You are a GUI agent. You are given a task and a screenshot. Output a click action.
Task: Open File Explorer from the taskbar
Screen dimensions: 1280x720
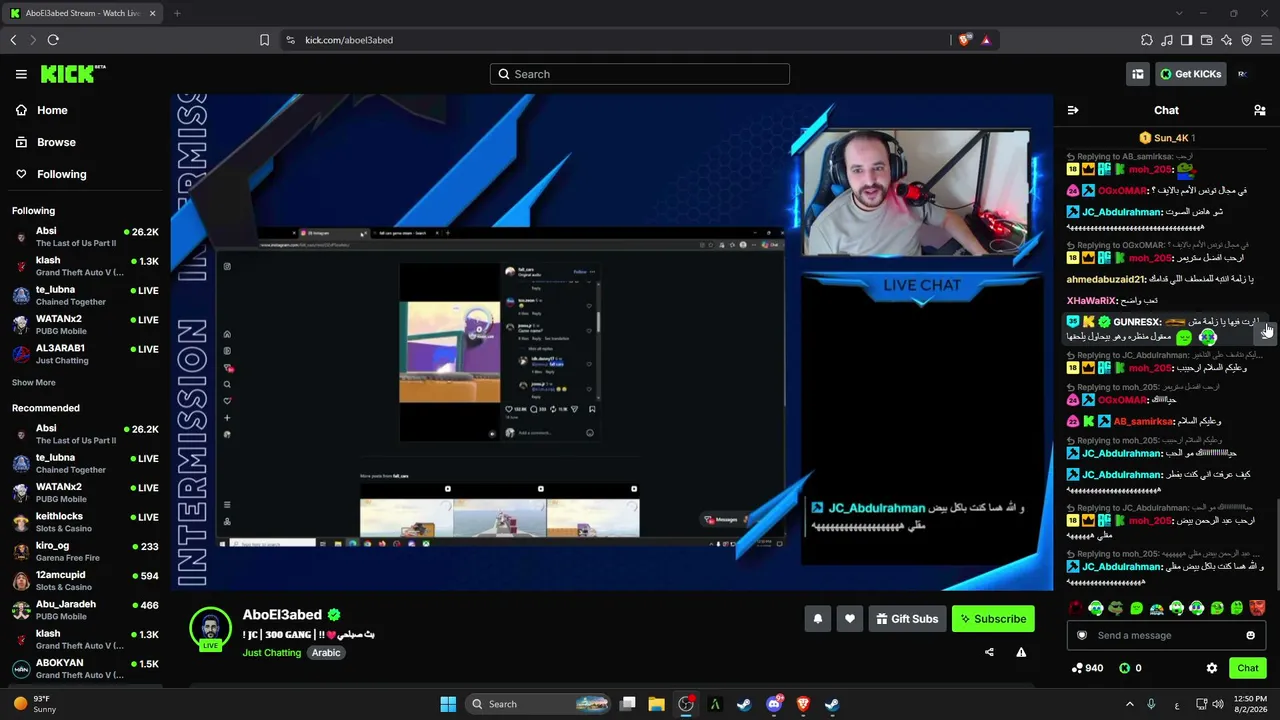[657, 704]
